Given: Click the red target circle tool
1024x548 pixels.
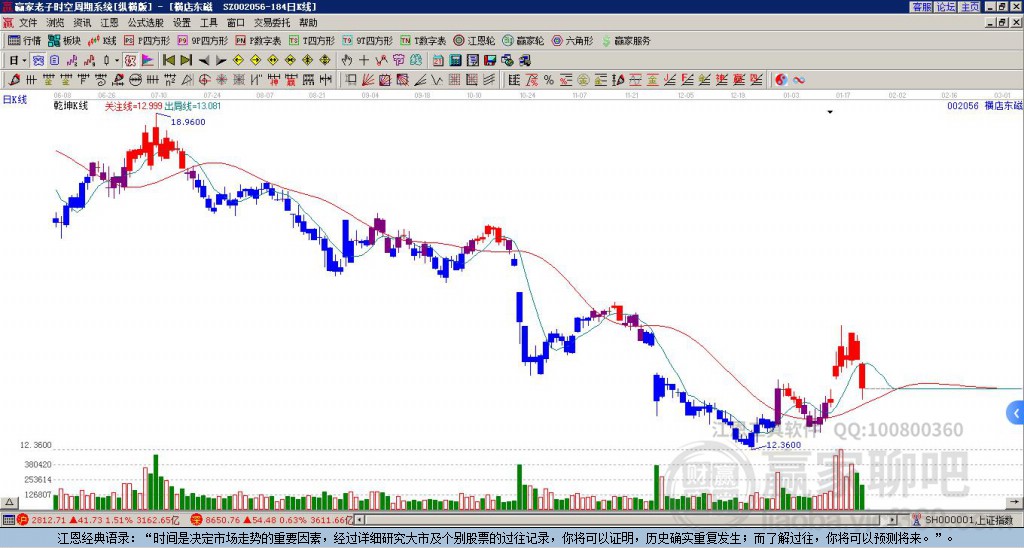Looking at the screenshot, I should tap(204, 80).
